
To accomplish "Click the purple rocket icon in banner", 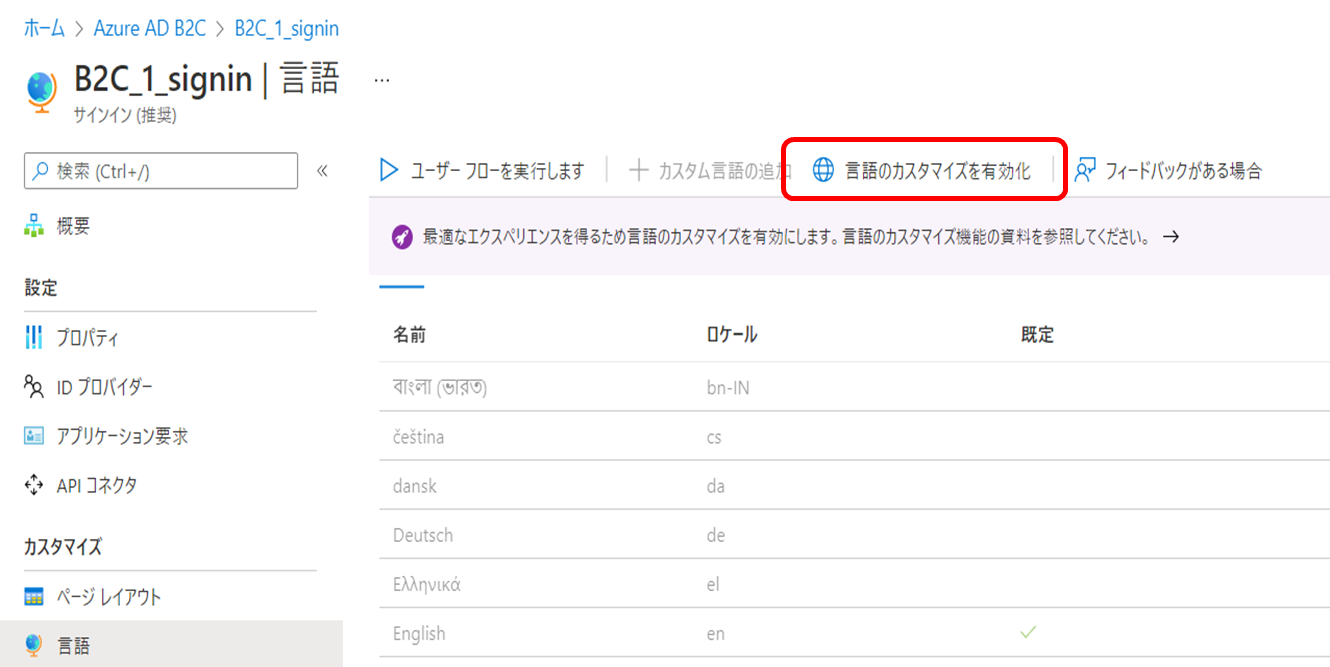I will [402, 238].
